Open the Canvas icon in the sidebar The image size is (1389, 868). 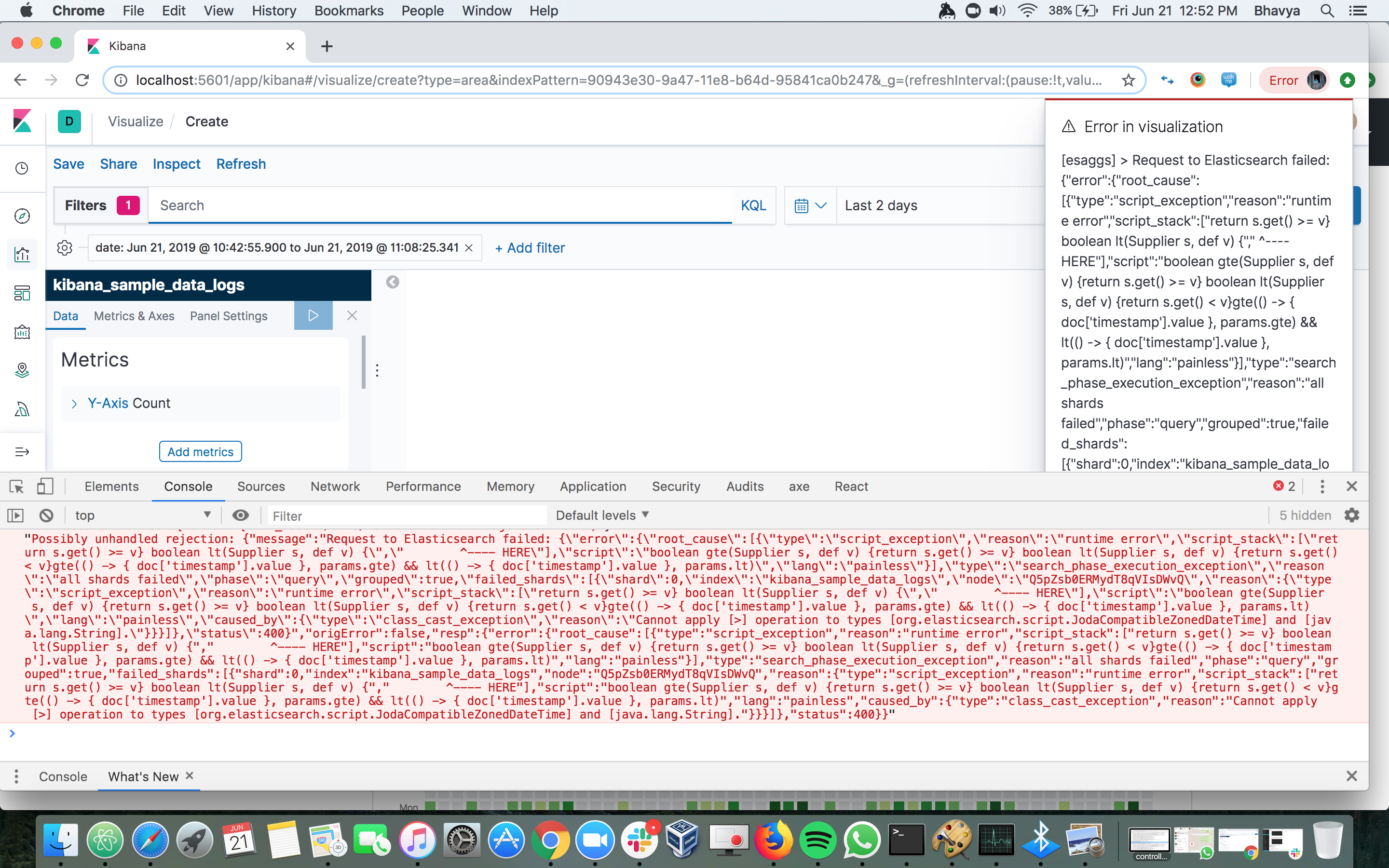[x=22, y=332]
